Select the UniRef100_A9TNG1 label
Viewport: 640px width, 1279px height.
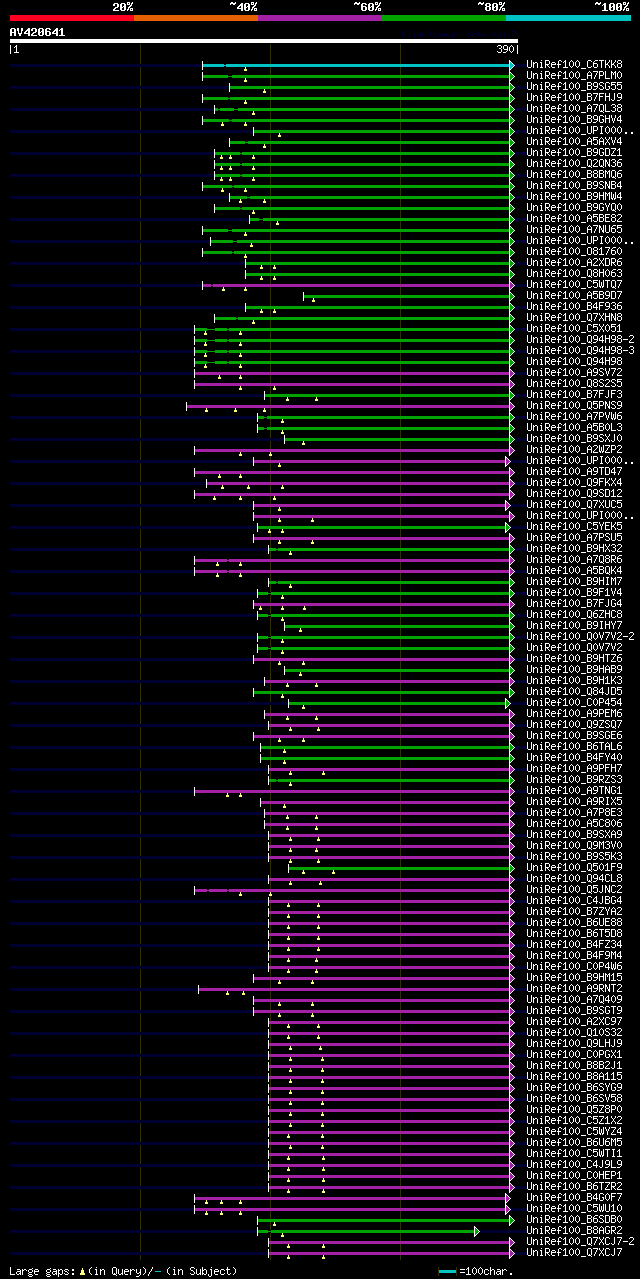572,790
